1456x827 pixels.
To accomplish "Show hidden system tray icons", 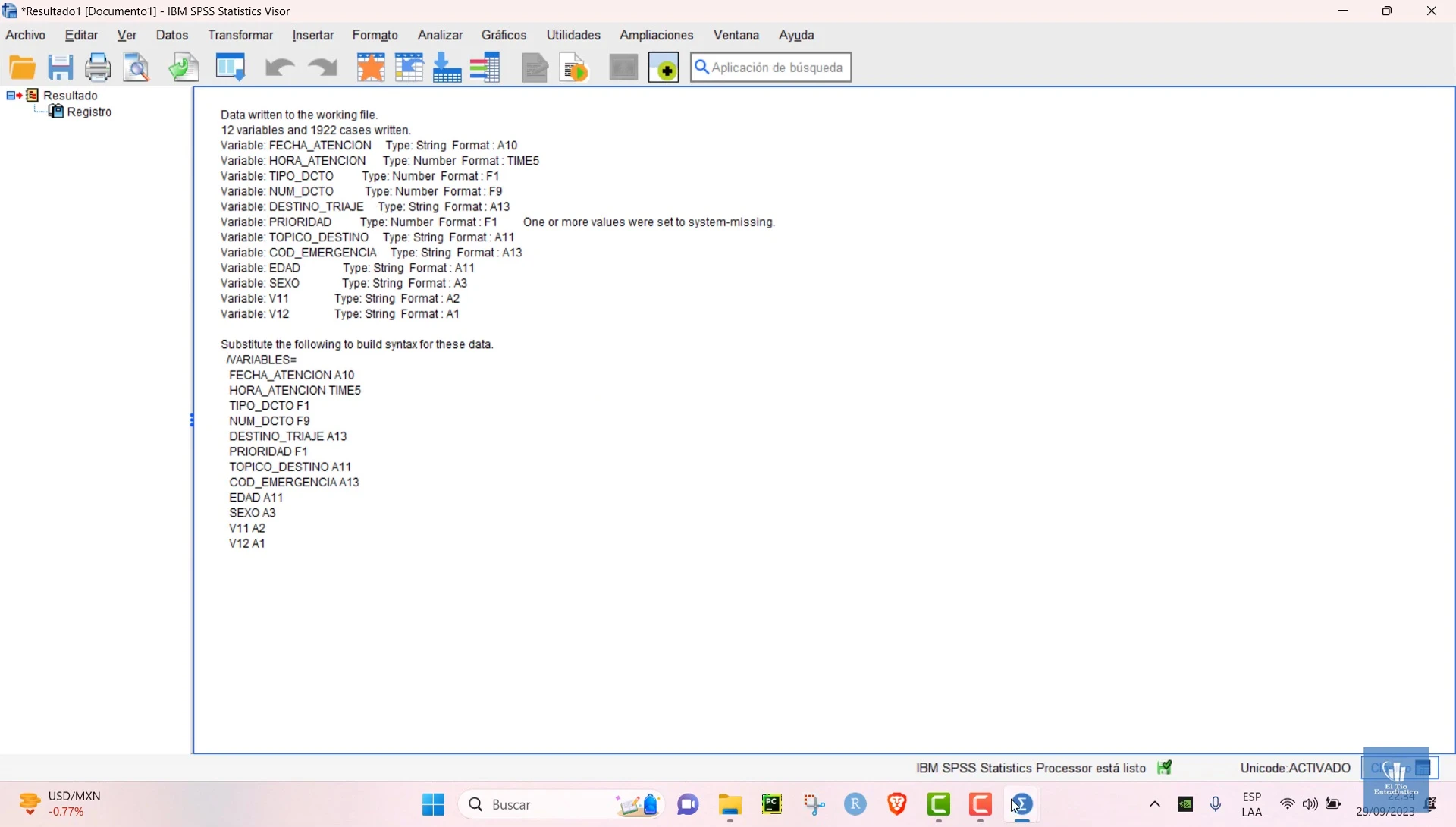I will [x=1155, y=805].
